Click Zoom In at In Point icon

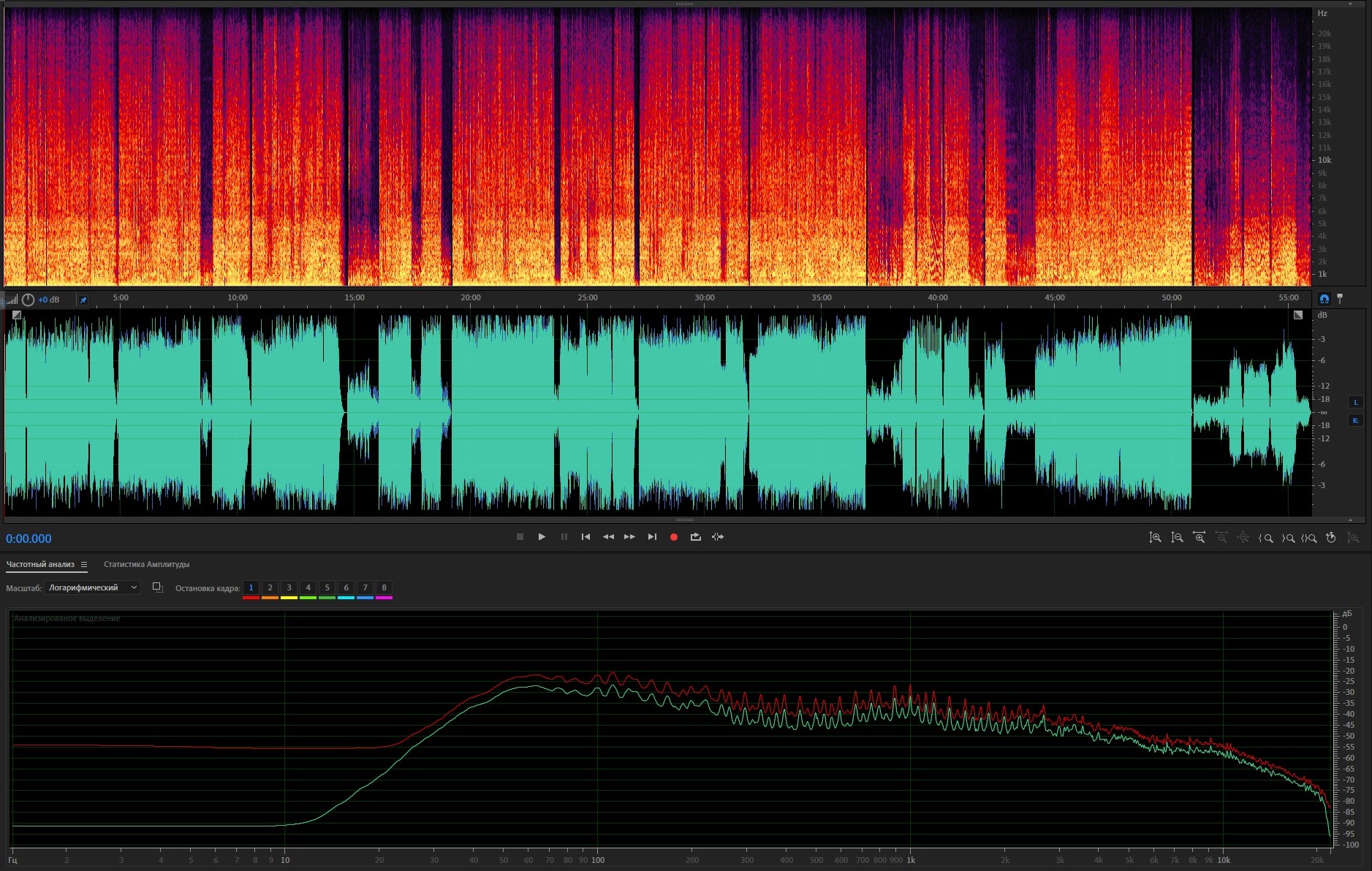[1265, 538]
